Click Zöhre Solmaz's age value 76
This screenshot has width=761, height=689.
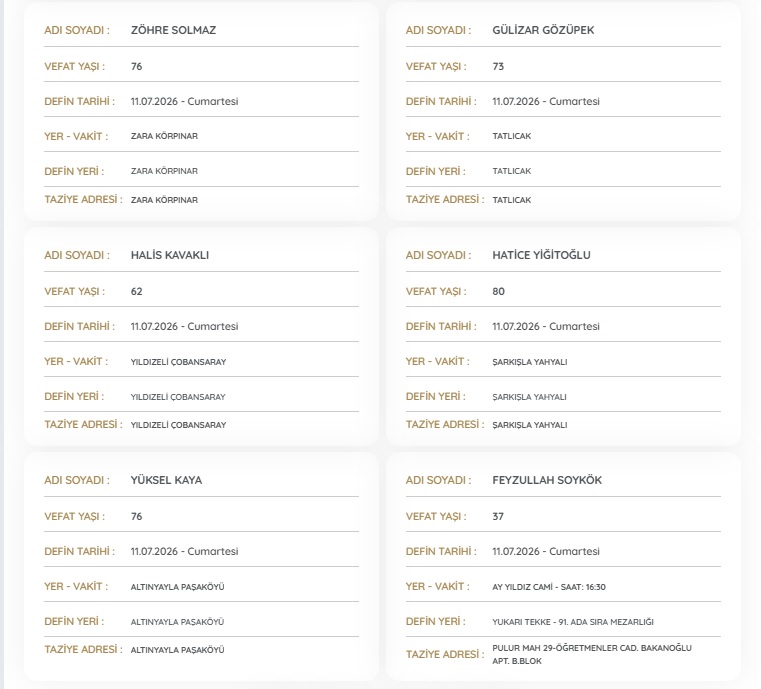coord(136,66)
